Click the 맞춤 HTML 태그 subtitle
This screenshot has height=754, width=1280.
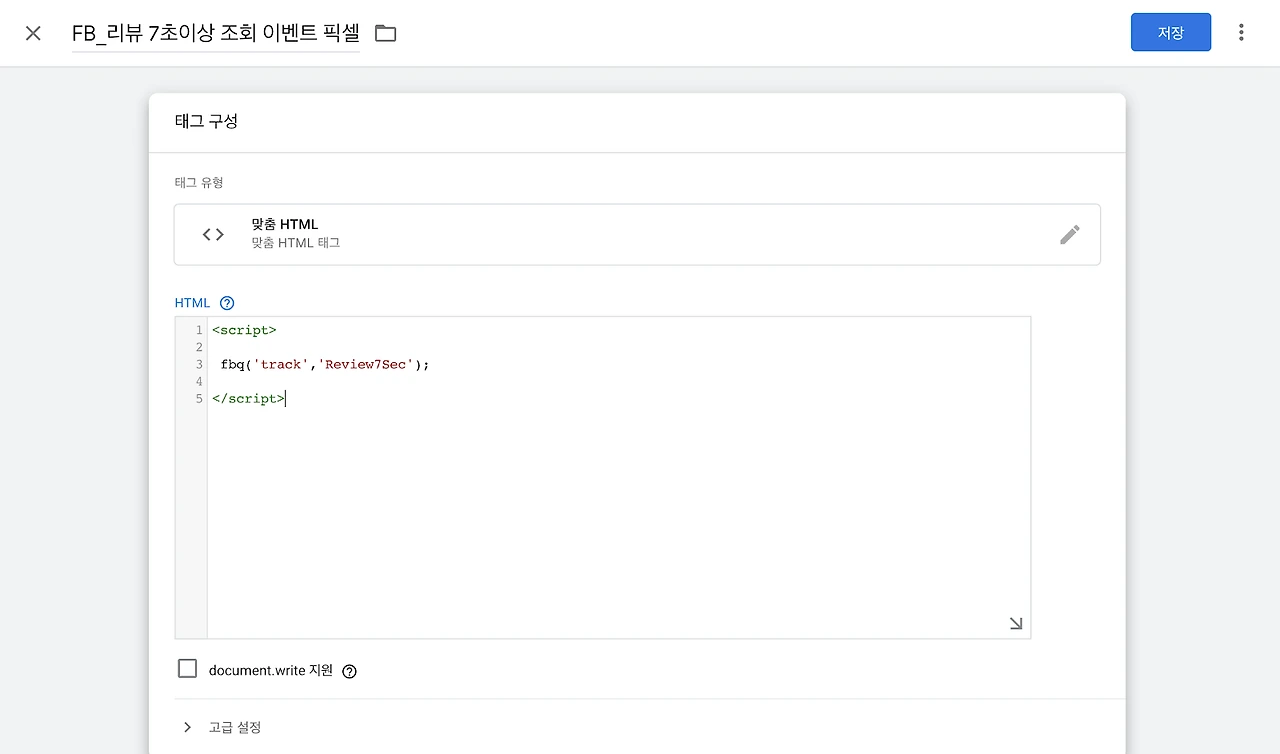296,243
